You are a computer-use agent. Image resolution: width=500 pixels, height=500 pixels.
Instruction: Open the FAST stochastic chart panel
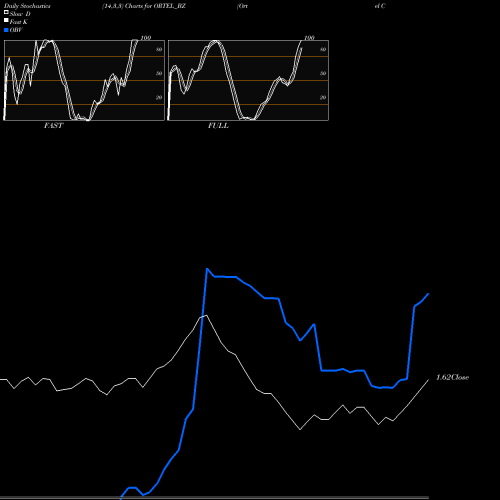tap(84, 80)
